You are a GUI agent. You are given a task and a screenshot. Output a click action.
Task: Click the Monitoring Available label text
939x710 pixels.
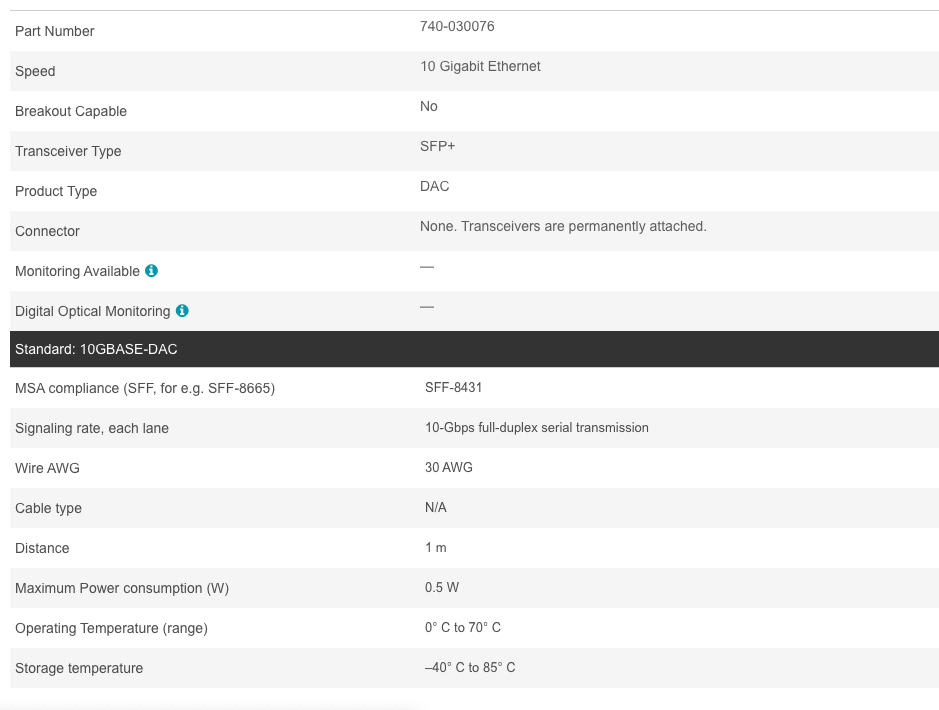pos(77,271)
